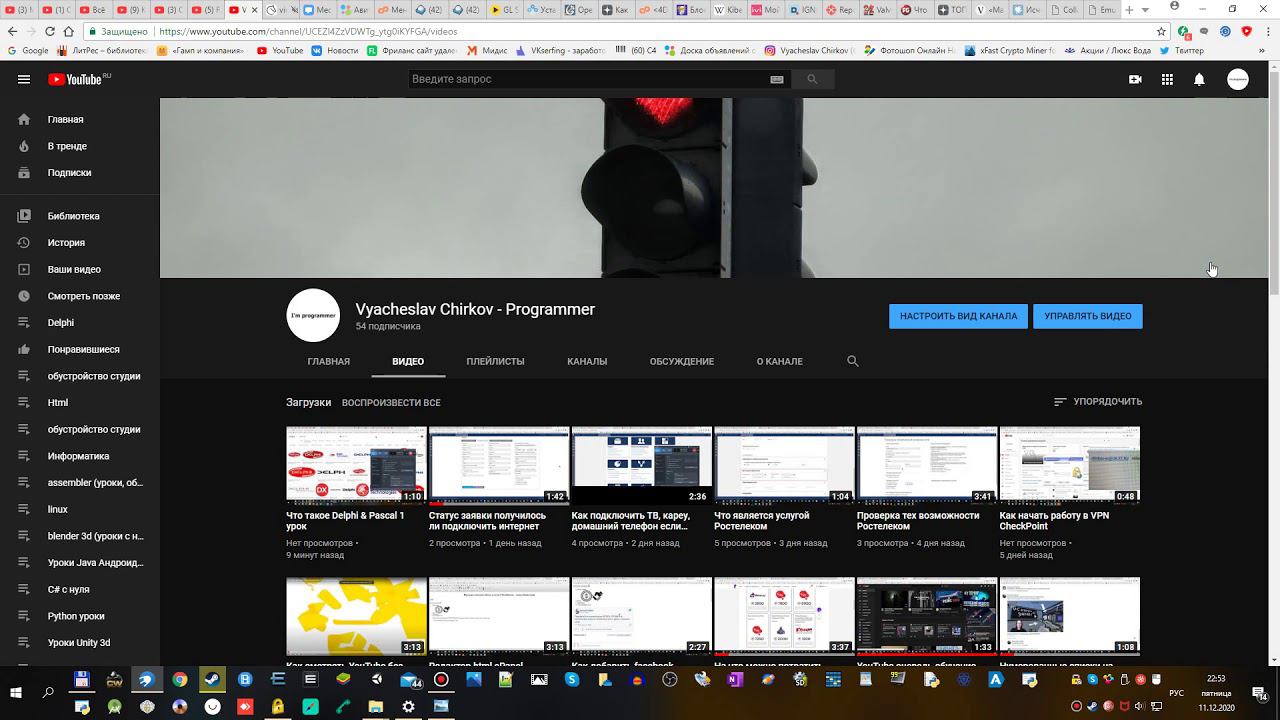Viewport: 1280px width, 720px height.
Task: Open the Информатика playlist in sidebar
Action: pyautogui.click(x=80, y=456)
